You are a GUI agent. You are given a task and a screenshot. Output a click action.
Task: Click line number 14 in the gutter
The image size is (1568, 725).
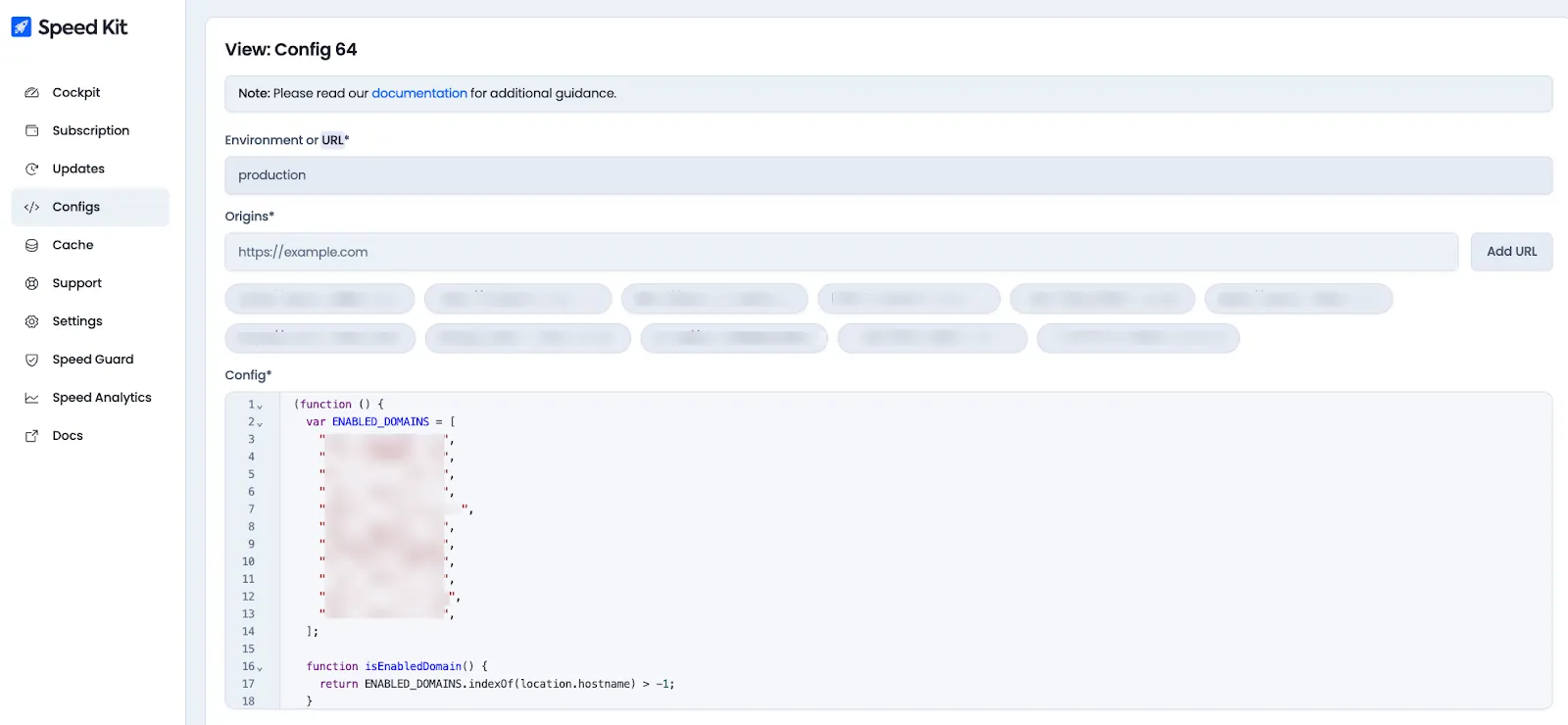pyautogui.click(x=248, y=632)
